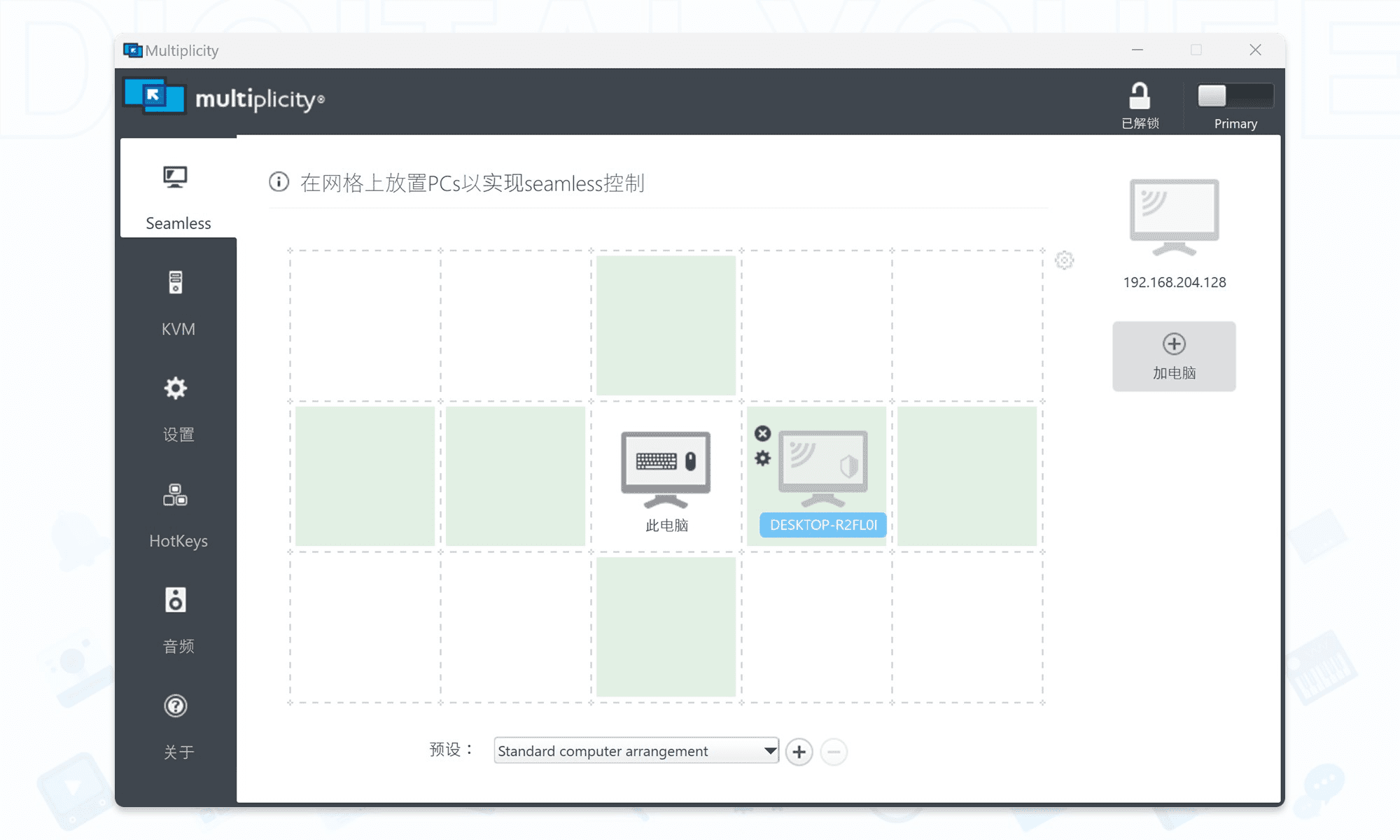This screenshot has height=840, width=1400.
Task: Click the gear icon beside the placement grid
Action: click(1065, 260)
